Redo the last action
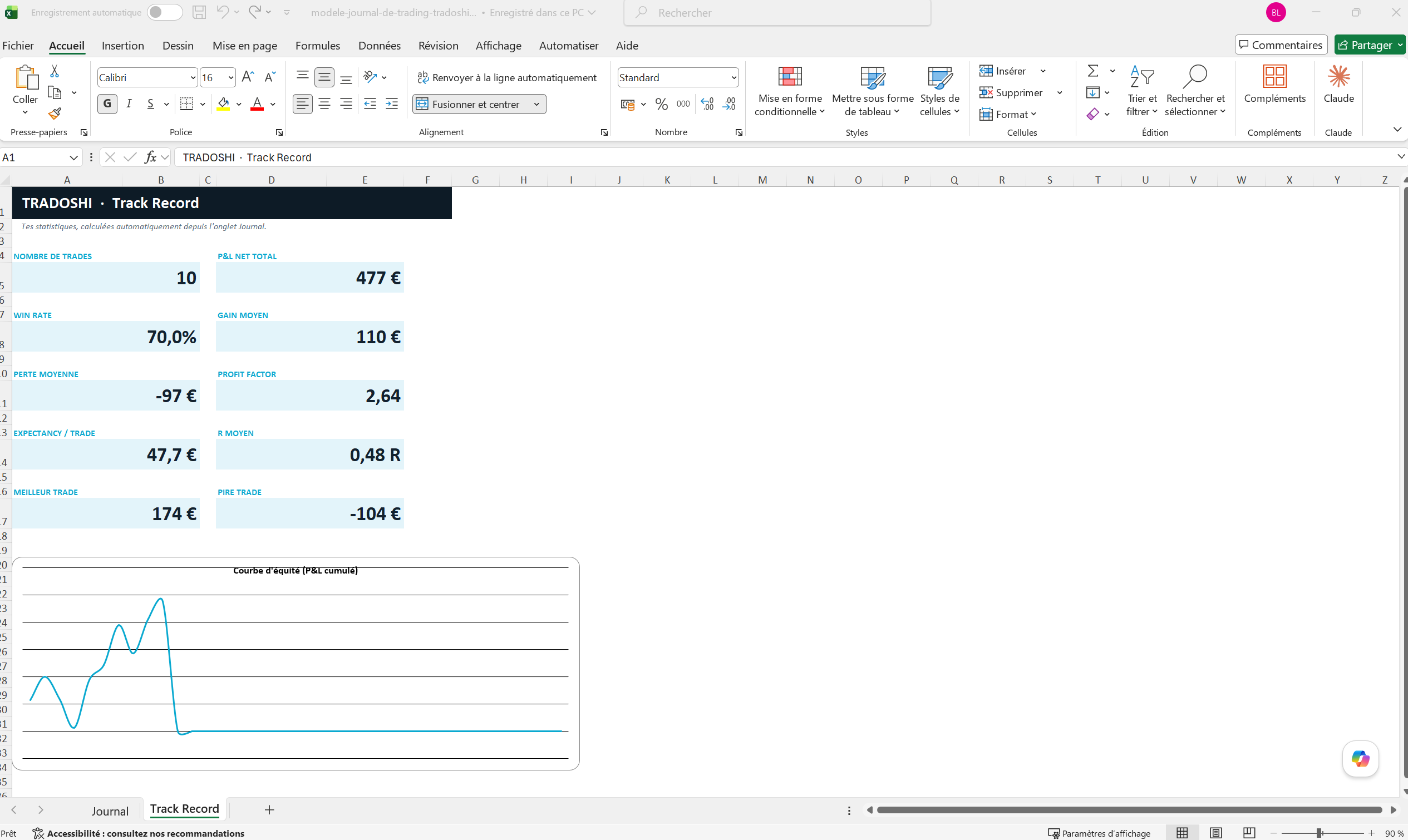The image size is (1408, 840). click(x=255, y=12)
